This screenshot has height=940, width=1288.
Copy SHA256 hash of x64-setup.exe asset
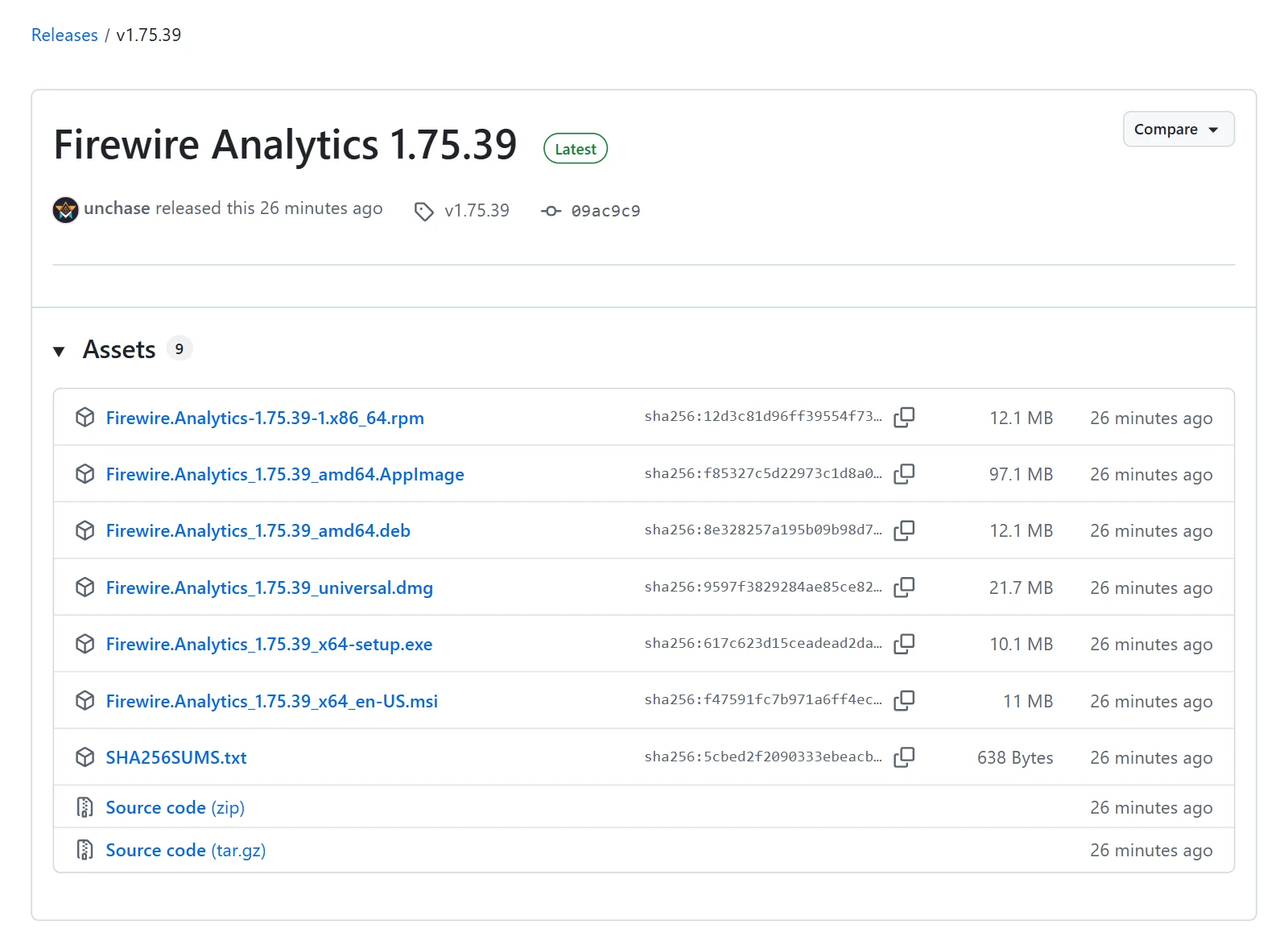[904, 643]
